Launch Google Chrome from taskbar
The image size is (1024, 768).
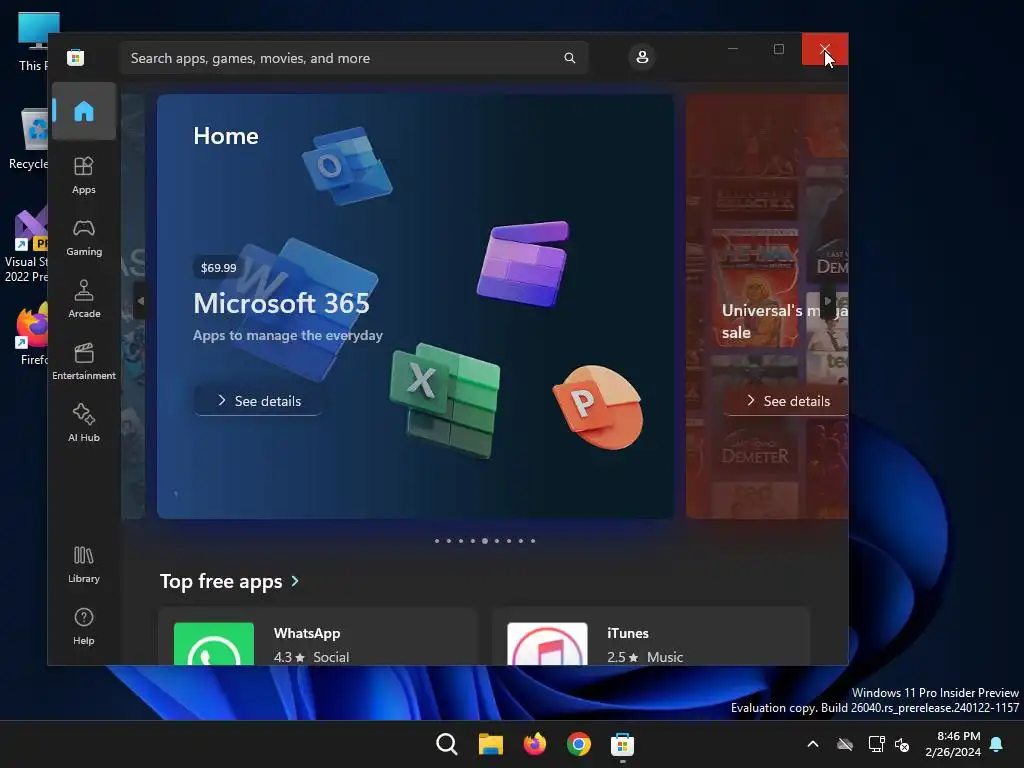pos(579,744)
